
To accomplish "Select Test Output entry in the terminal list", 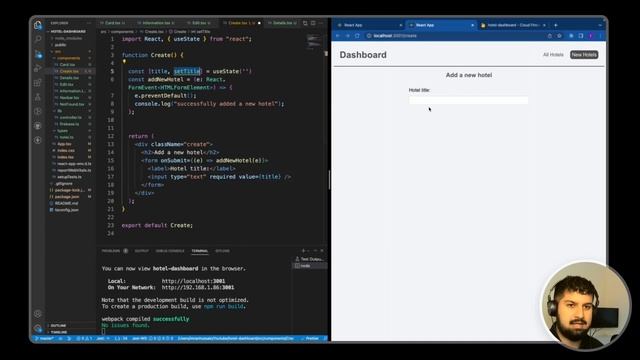I will tap(310, 259).
